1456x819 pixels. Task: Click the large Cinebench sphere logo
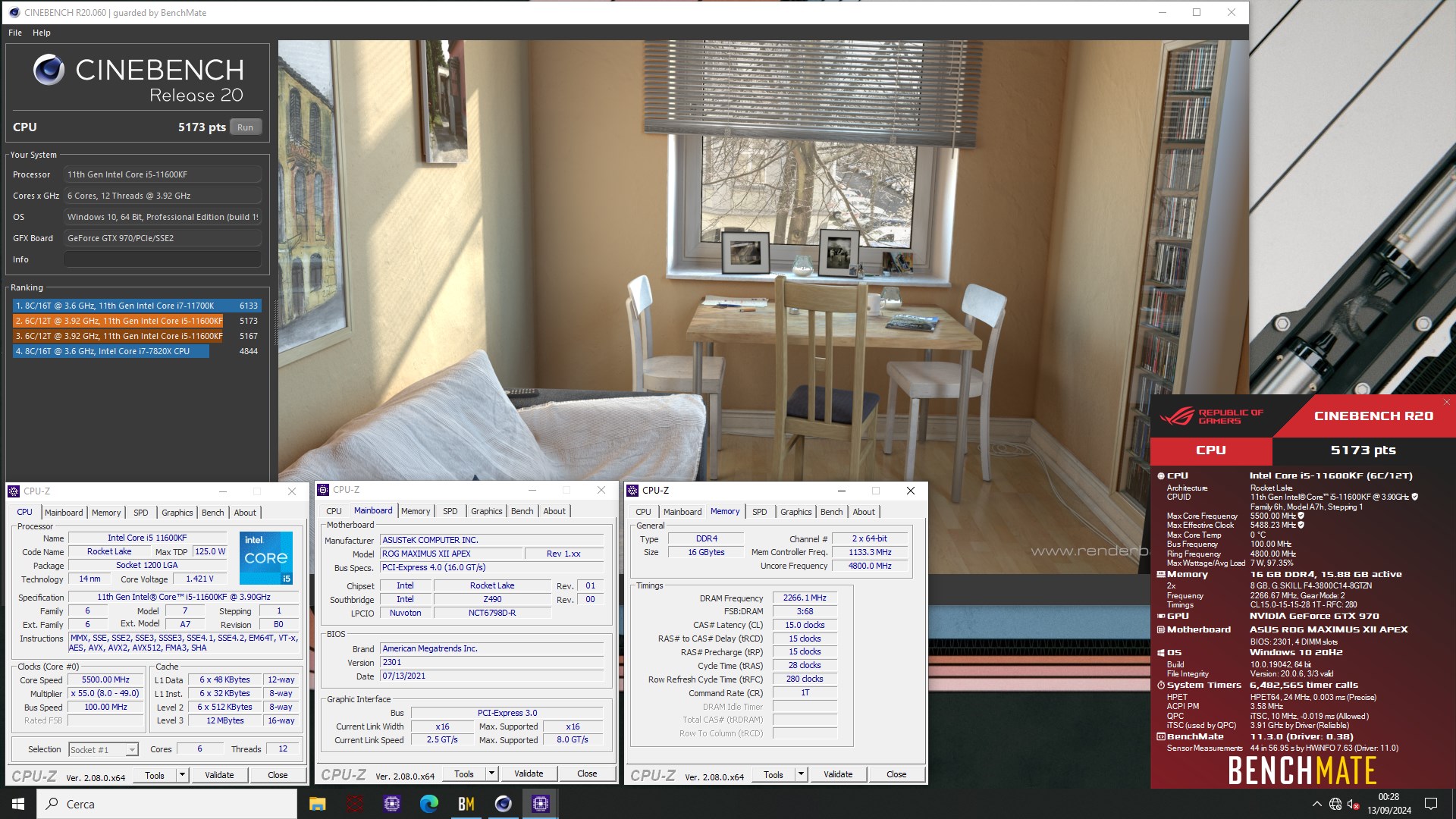point(49,70)
